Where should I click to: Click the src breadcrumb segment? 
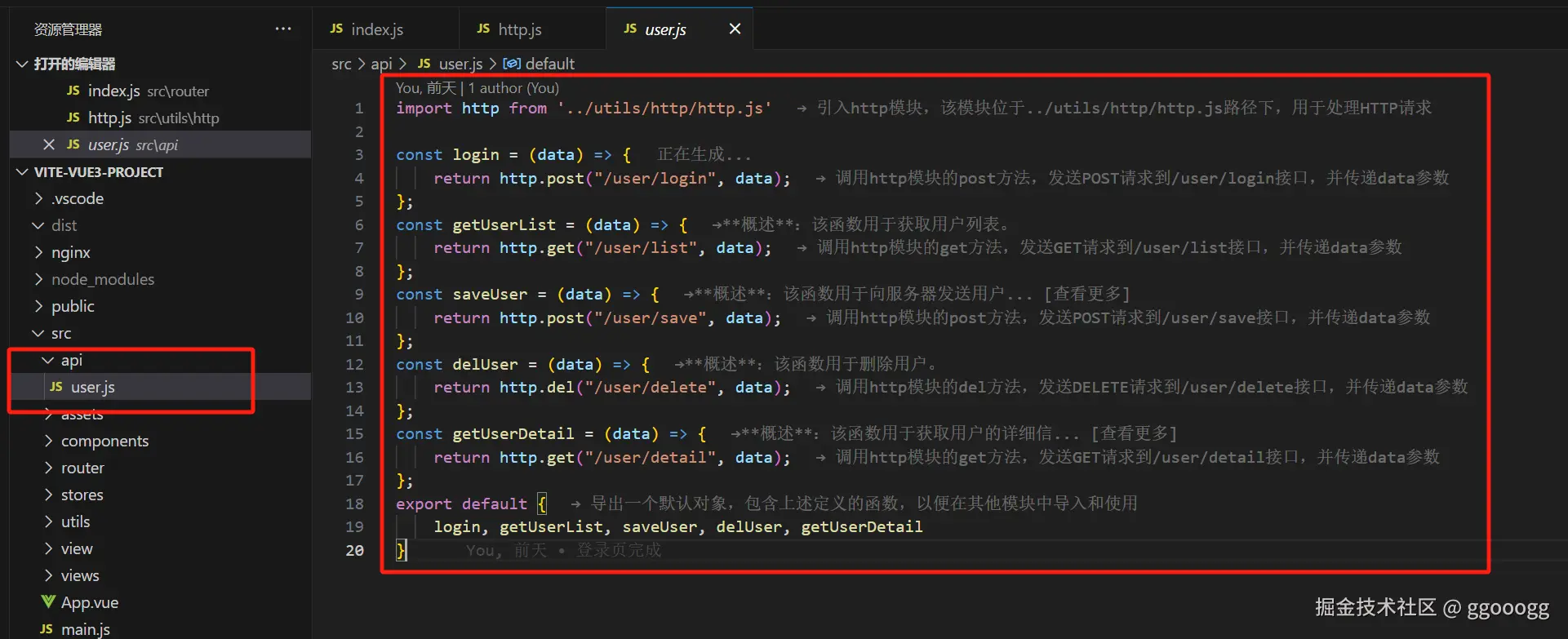pos(341,64)
